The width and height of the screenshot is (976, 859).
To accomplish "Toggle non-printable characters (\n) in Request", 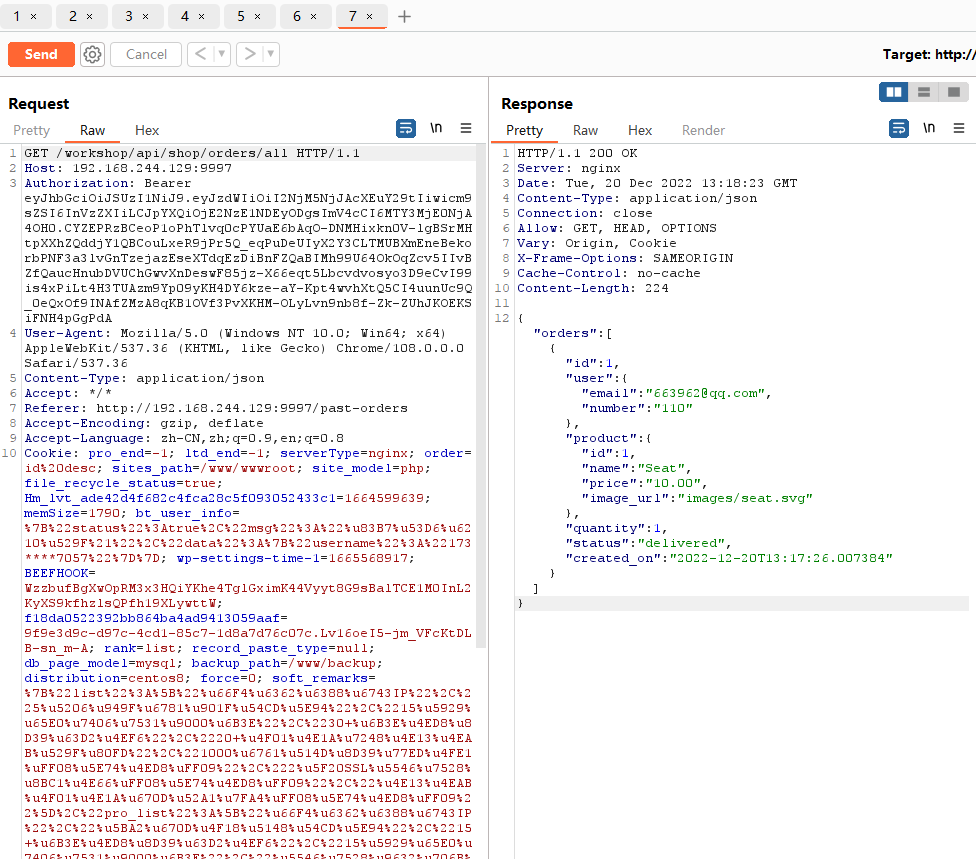I will (436, 128).
